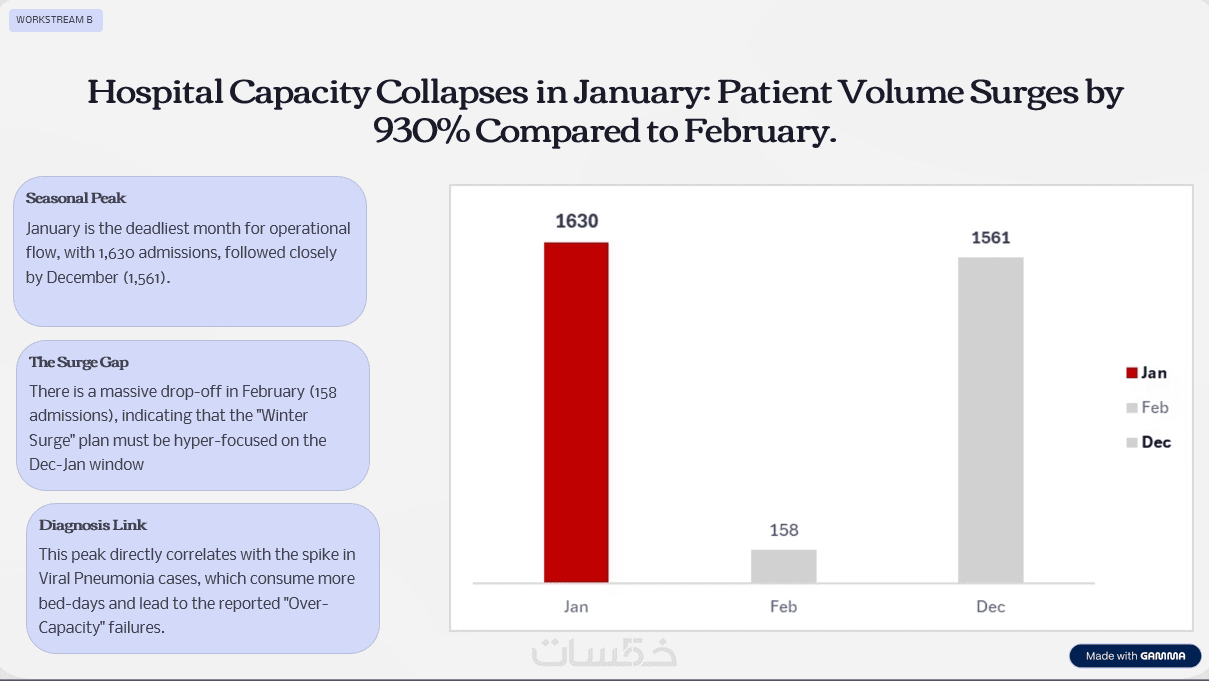Viewport: 1209px width, 681px height.
Task: Click the 1630 data label
Action: click(x=577, y=221)
